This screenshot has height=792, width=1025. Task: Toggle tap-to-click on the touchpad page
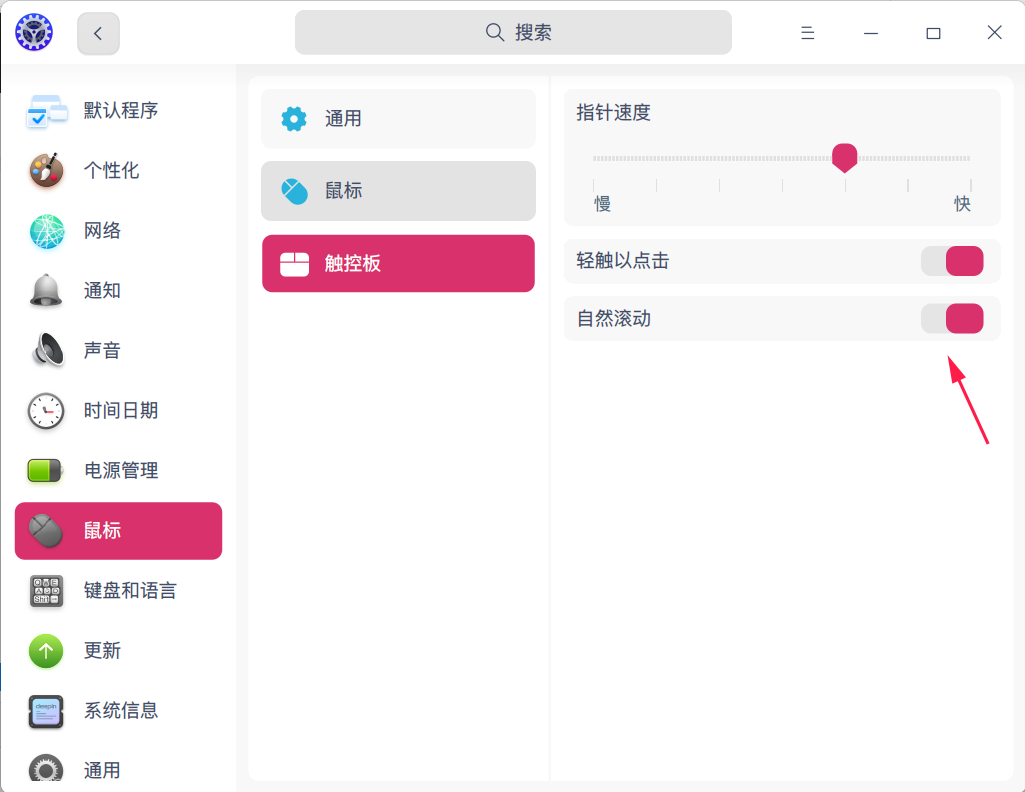tap(952, 260)
